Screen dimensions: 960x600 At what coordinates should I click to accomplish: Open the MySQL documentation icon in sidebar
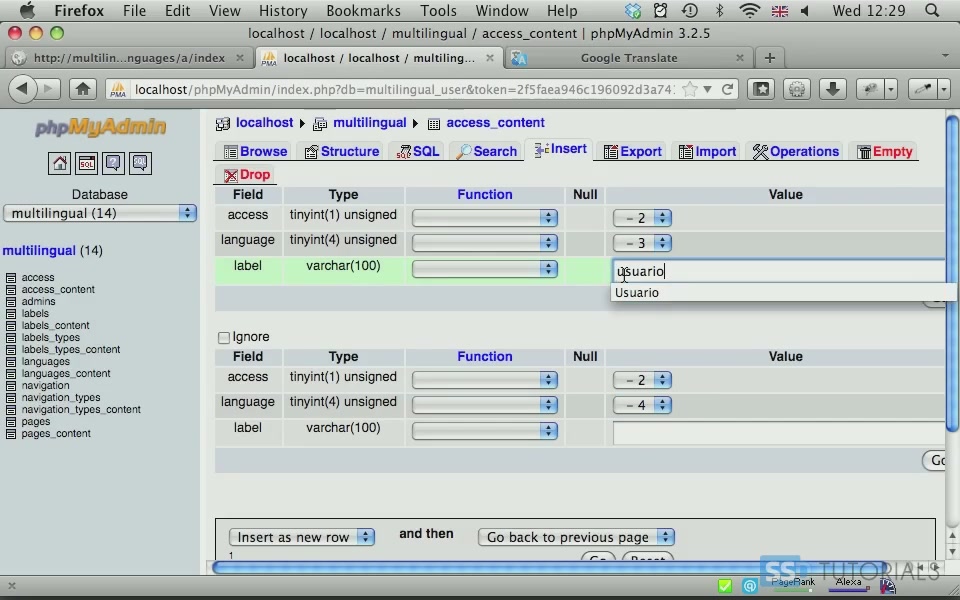pos(140,163)
